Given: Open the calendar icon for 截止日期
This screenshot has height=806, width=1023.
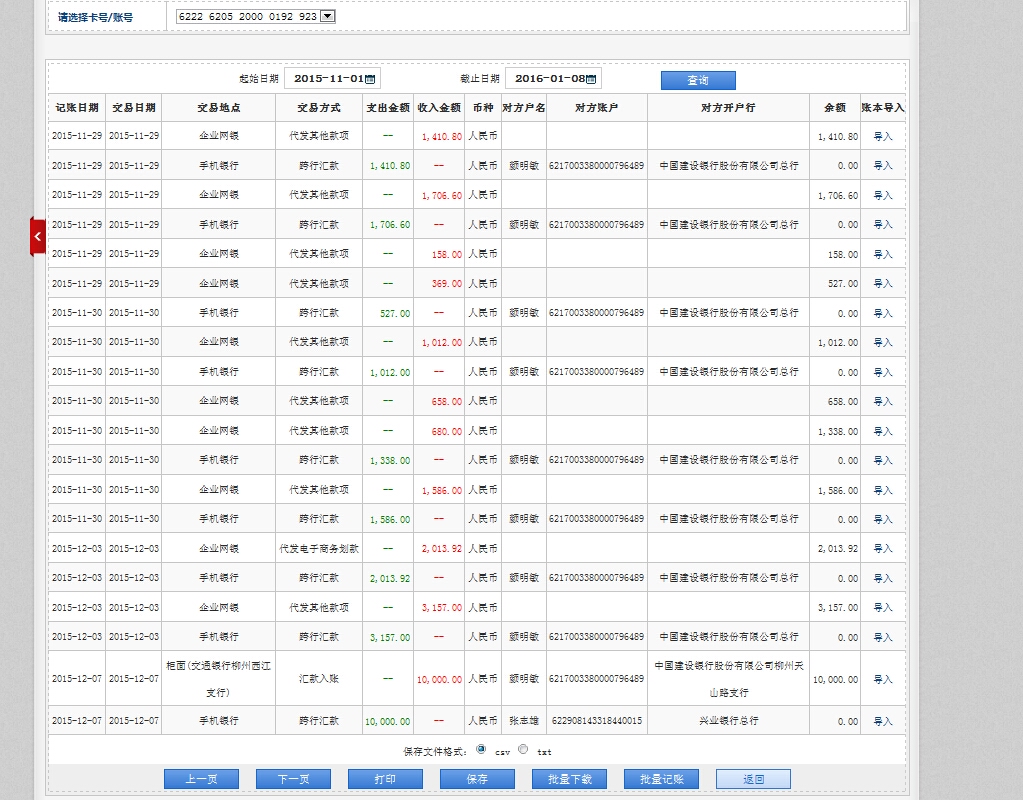Looking at the screenshot, I should [591, 79].
